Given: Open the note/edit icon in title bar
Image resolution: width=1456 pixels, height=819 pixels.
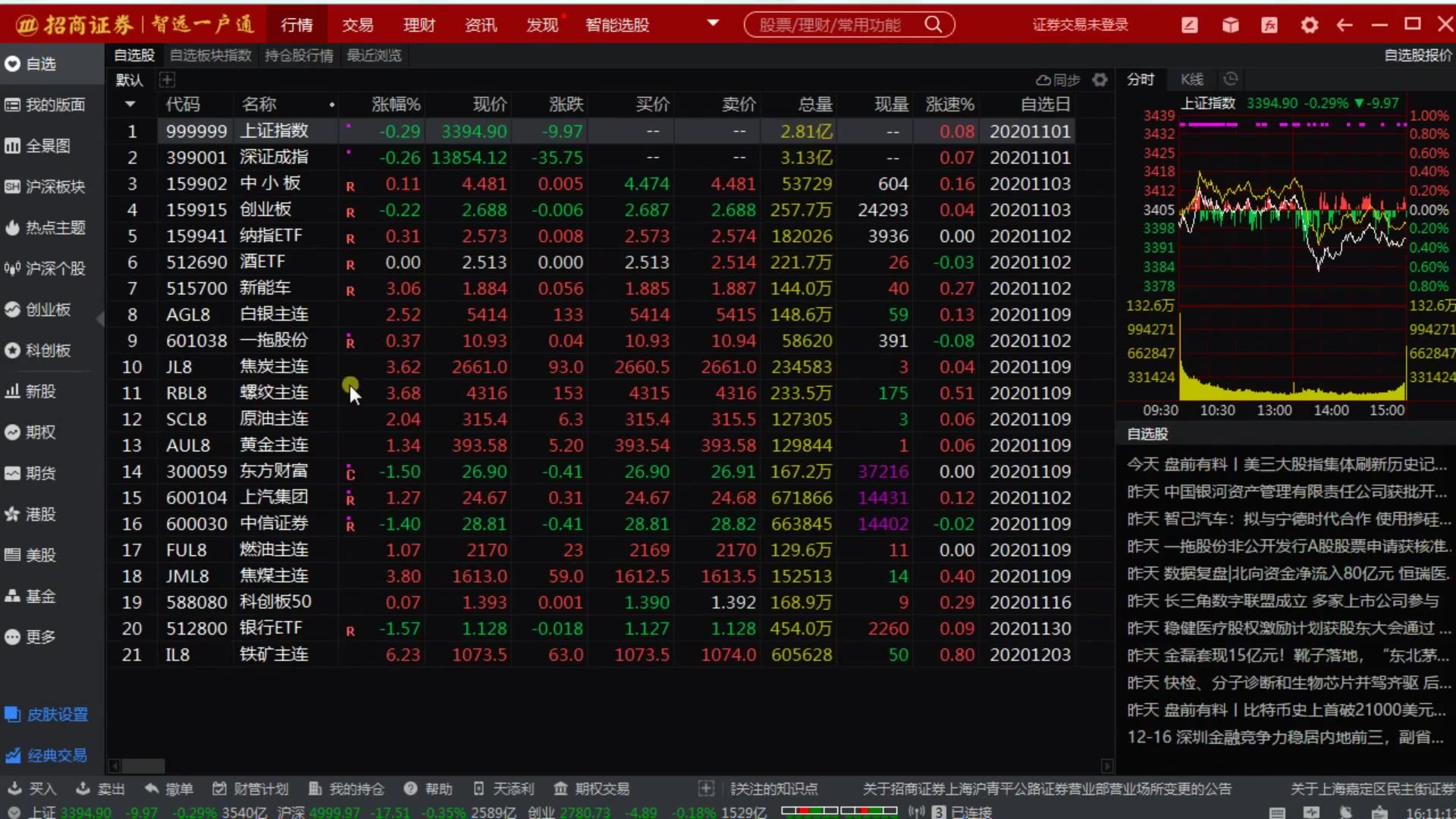Looking at the screenshot, I should (1190, 25).
